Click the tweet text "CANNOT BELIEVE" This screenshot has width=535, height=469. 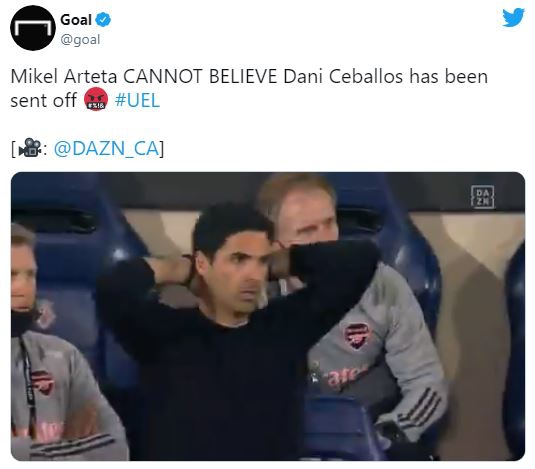click(200, 76)
